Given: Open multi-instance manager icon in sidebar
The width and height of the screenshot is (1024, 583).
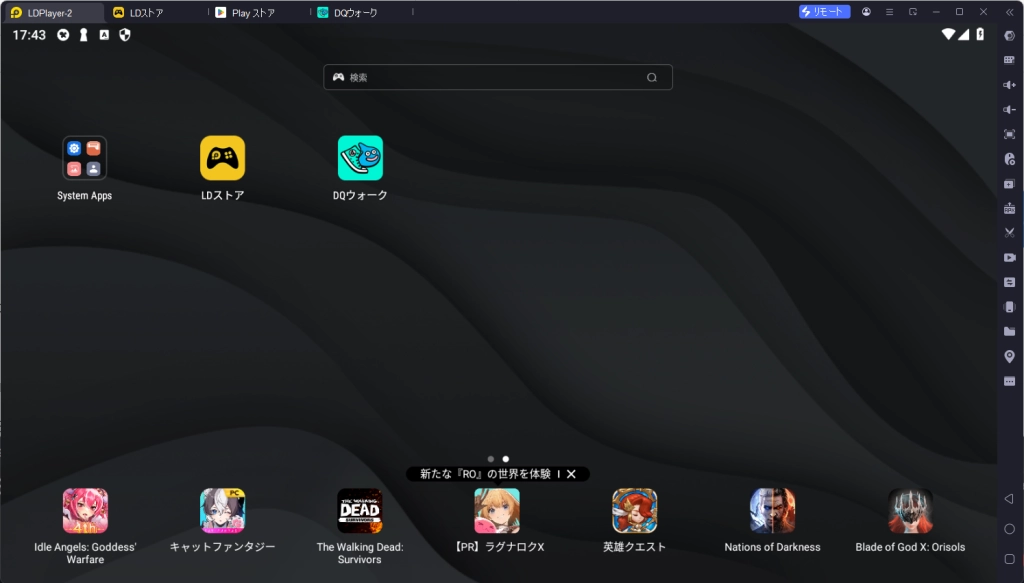Looking at the screenshot, I should tap(1010, 184).
